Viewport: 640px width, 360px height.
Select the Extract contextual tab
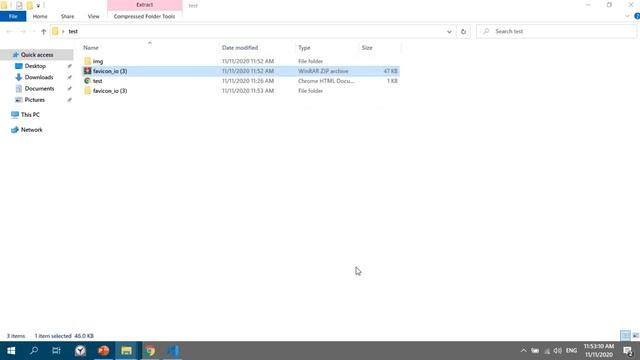point(144,5)
